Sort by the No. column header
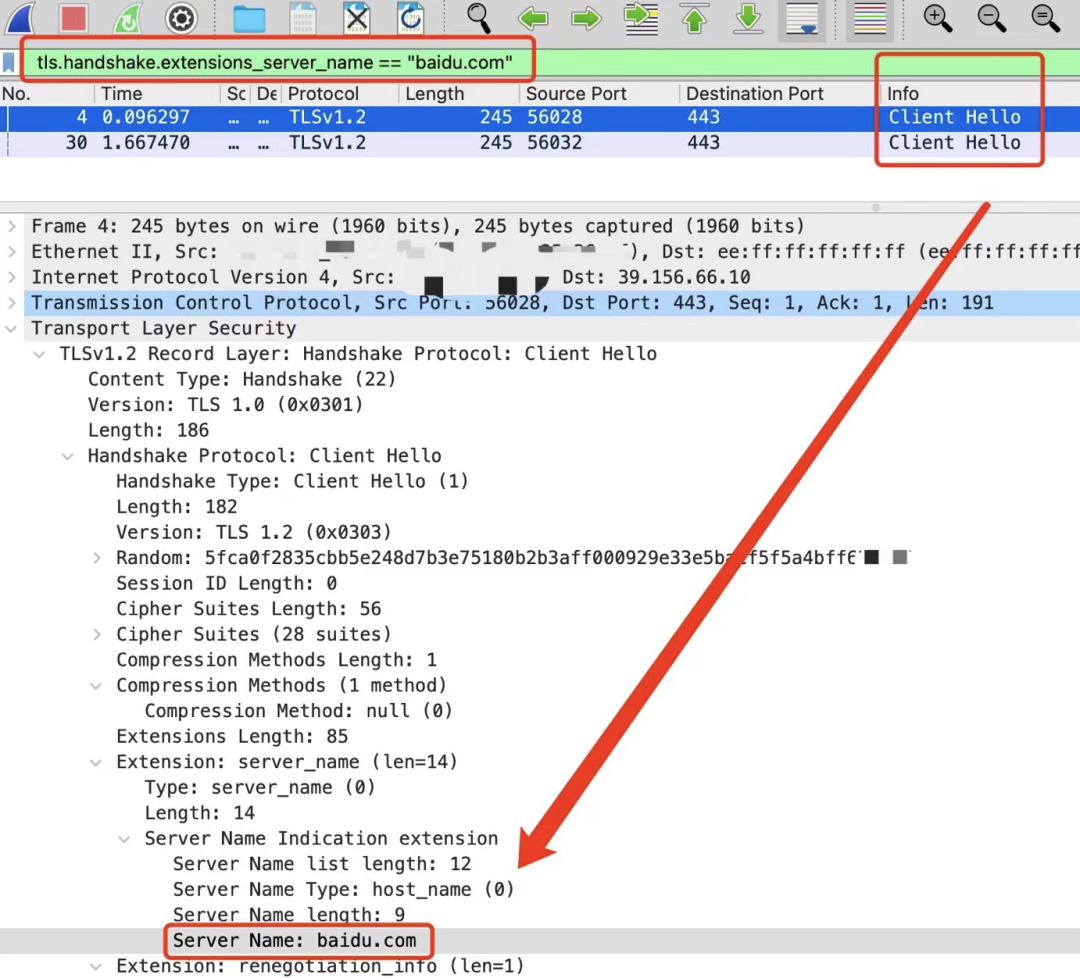 [x=47, y=94]
